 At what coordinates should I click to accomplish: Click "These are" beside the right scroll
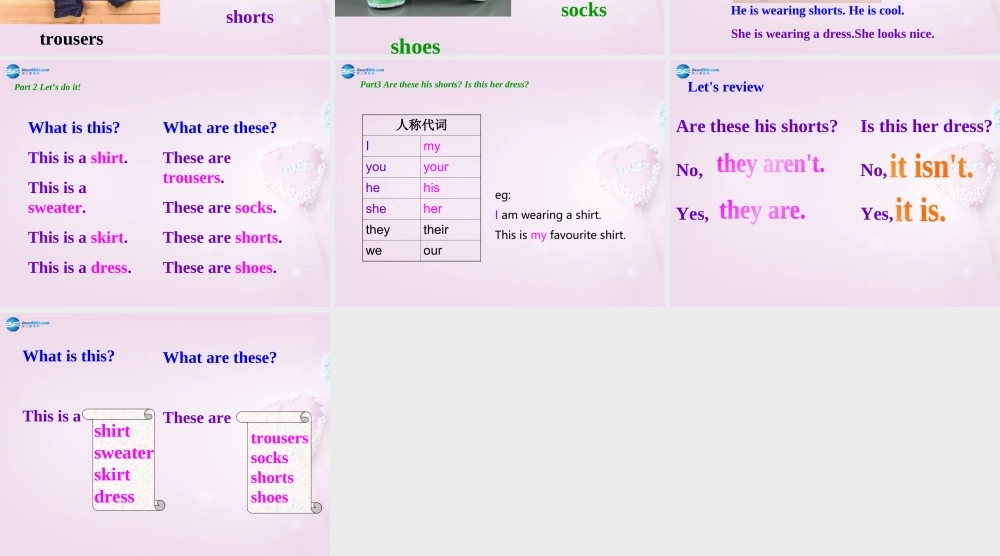[x=196, y=418]
